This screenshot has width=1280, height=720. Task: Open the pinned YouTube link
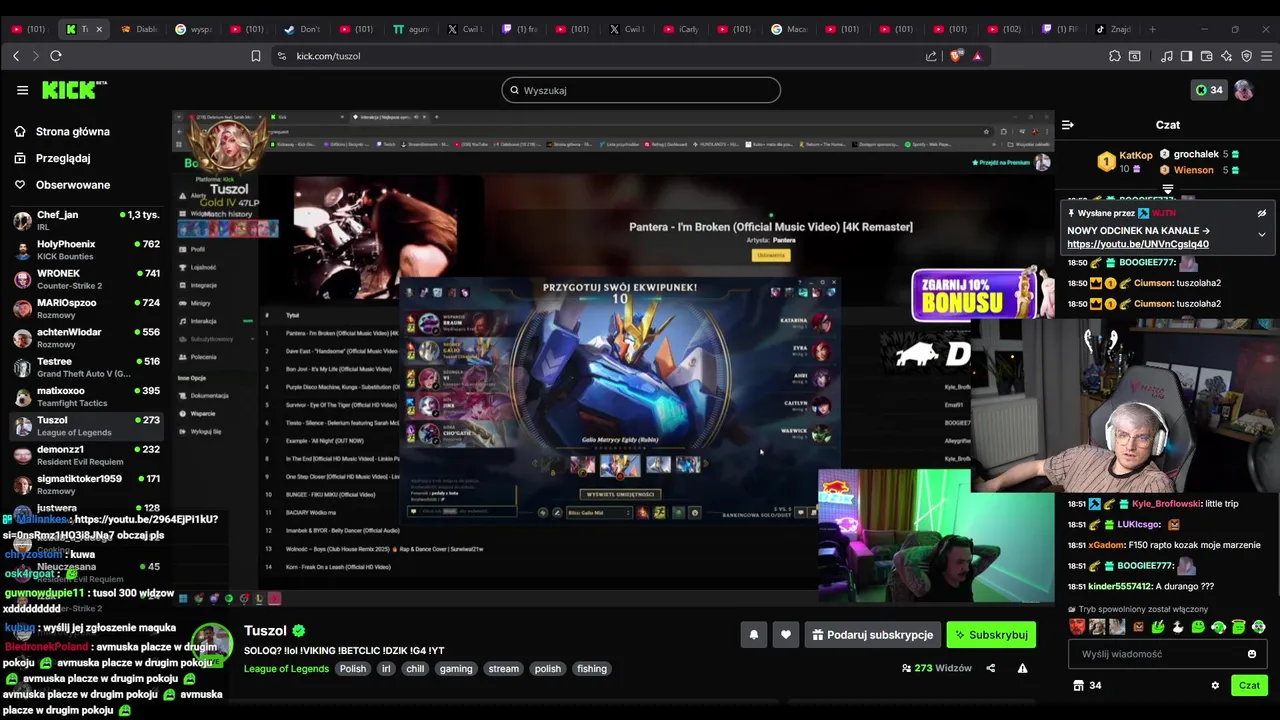1137,244
